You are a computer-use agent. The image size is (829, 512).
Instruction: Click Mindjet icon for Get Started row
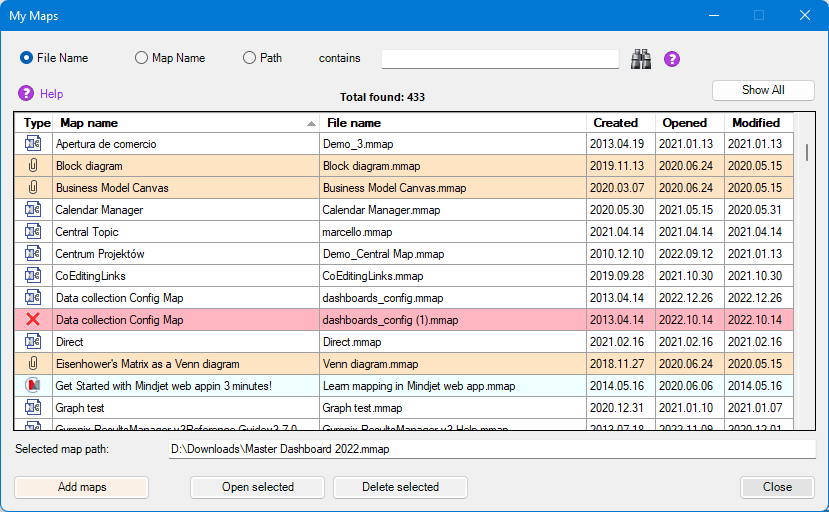coord(33,386)
